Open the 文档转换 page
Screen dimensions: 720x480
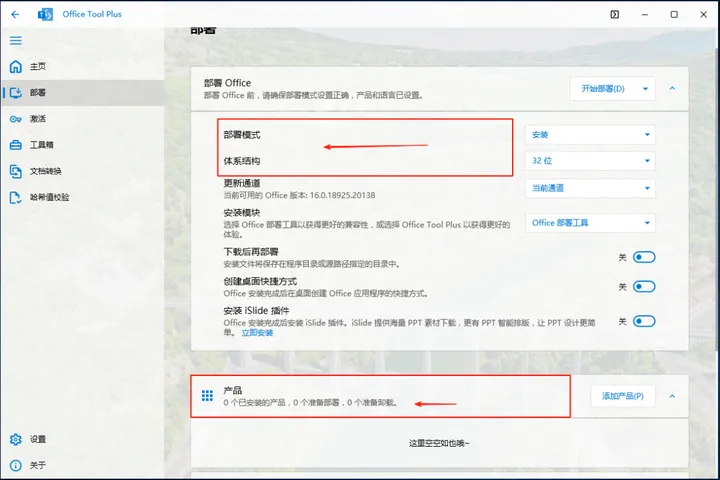pos(83,171)
